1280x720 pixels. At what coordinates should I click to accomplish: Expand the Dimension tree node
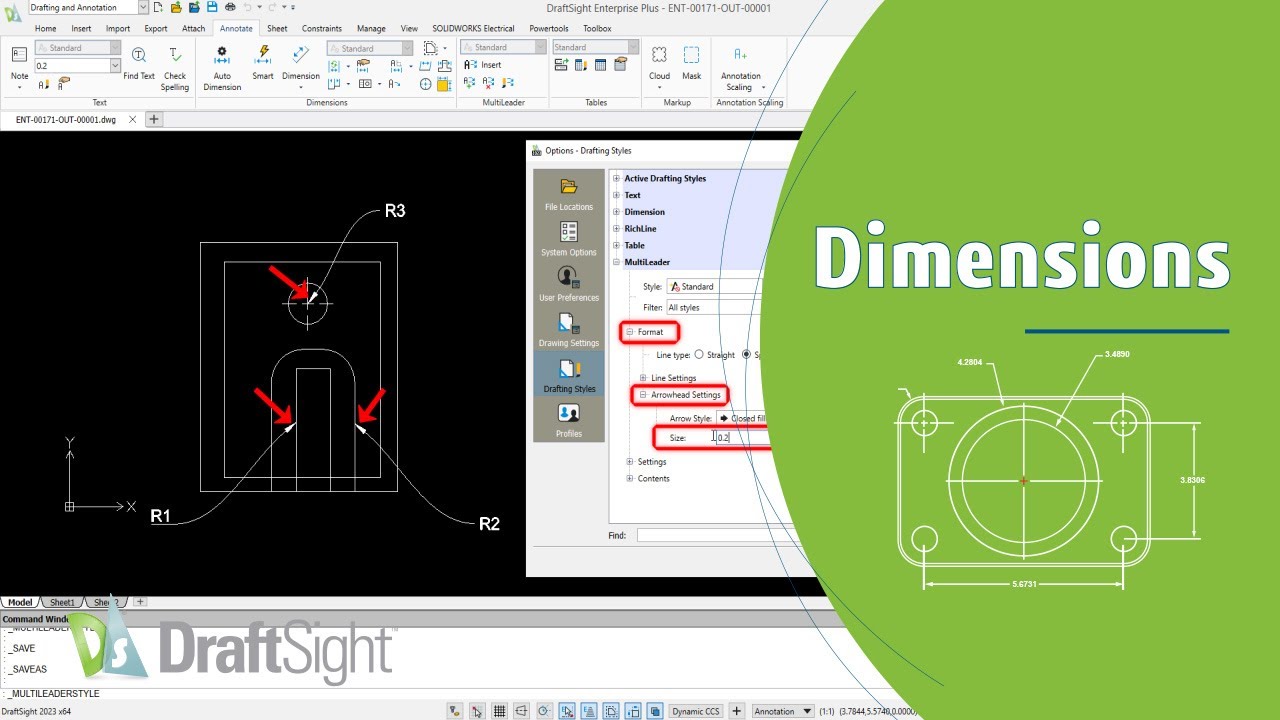(x=617, y=212)
